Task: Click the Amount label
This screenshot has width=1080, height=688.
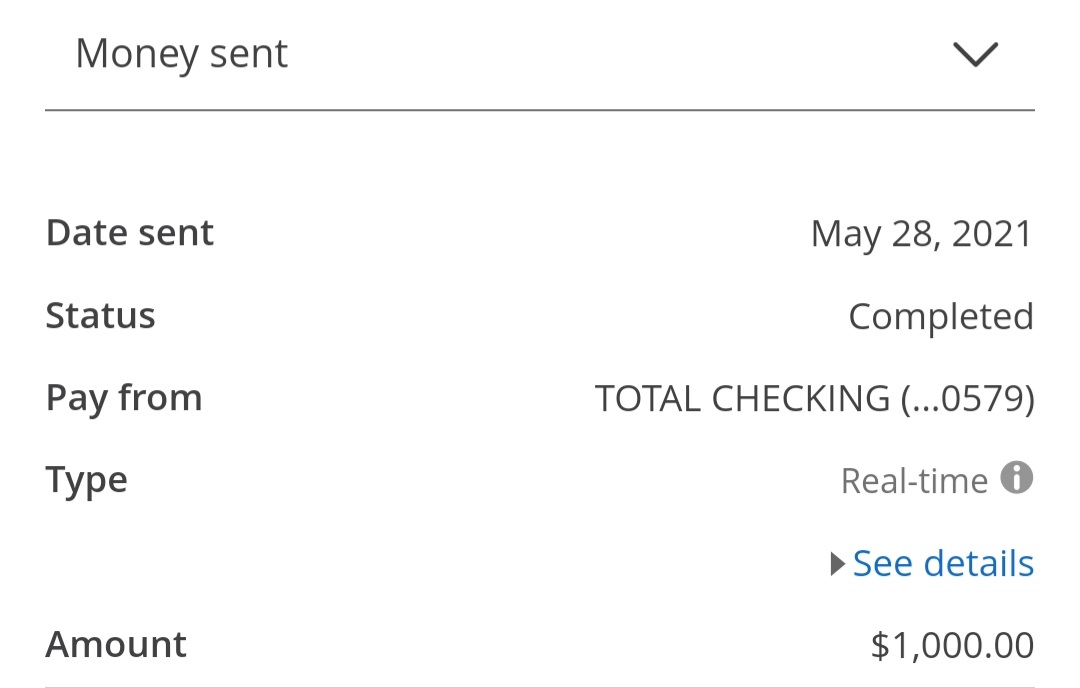Action: [116, 645]
